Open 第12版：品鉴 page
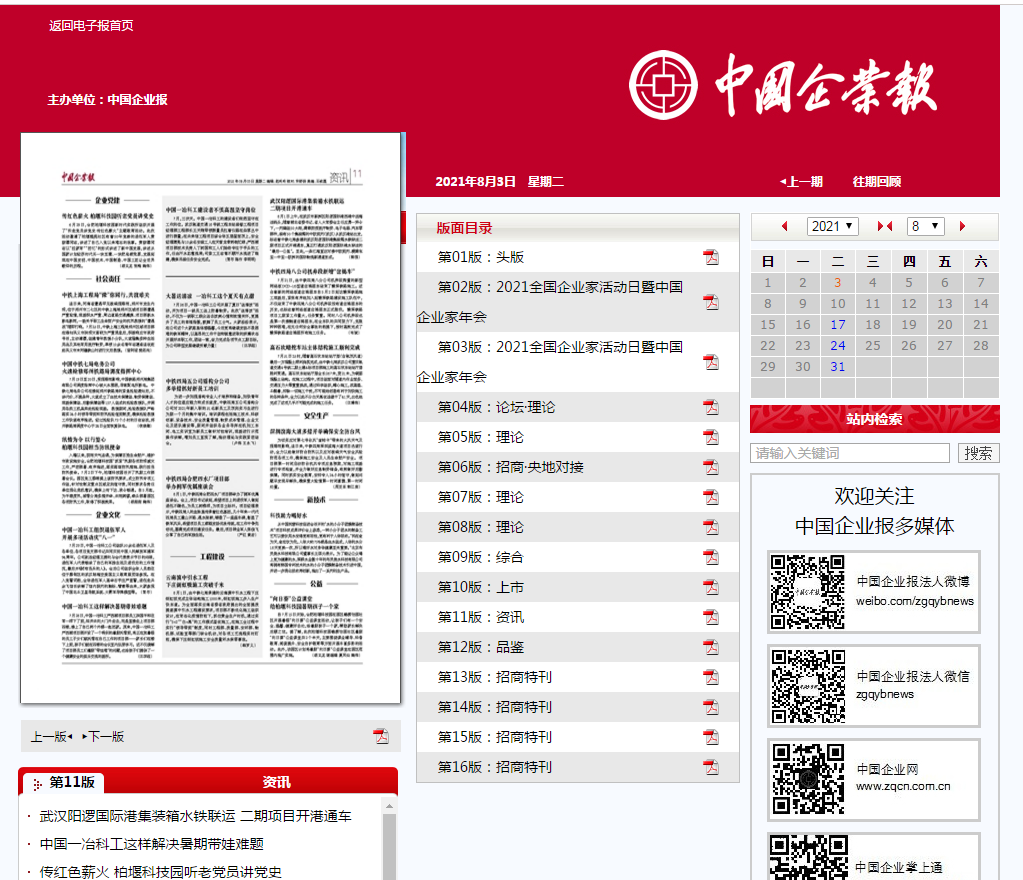1023x880 pixels. point(481,647)
